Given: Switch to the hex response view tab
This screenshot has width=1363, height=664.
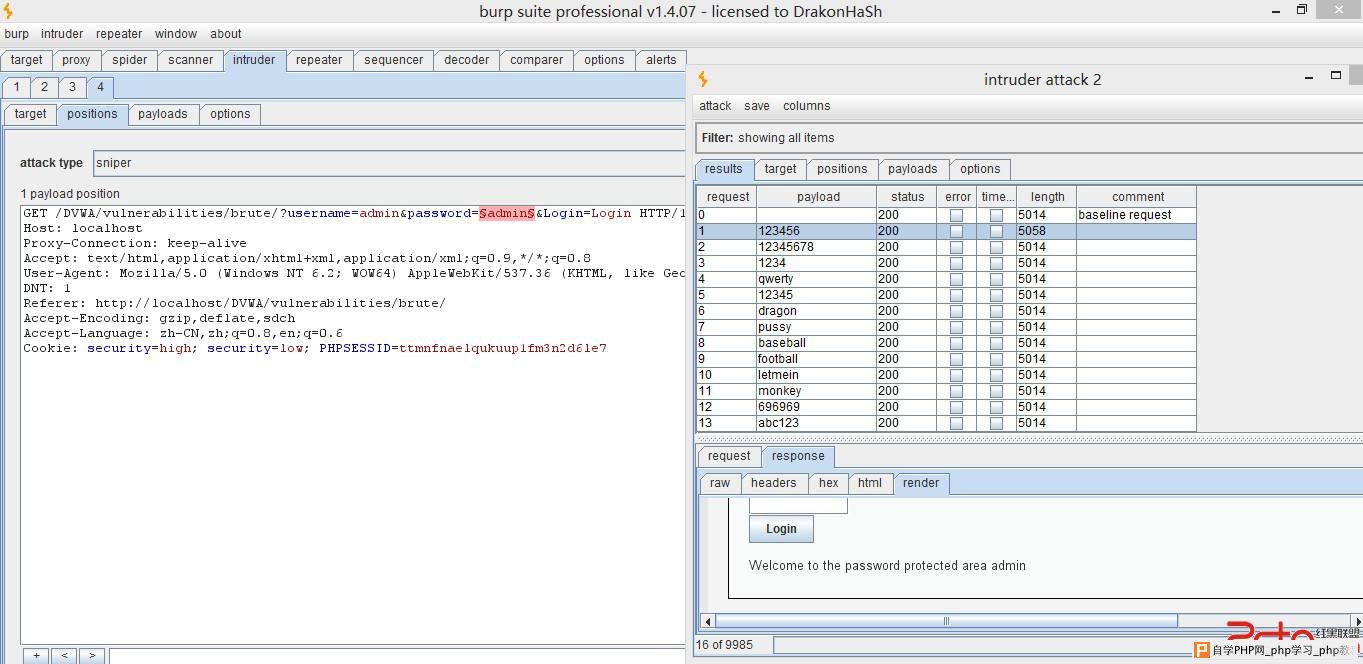Looking at the screenshot, I should tap(829, 483).
